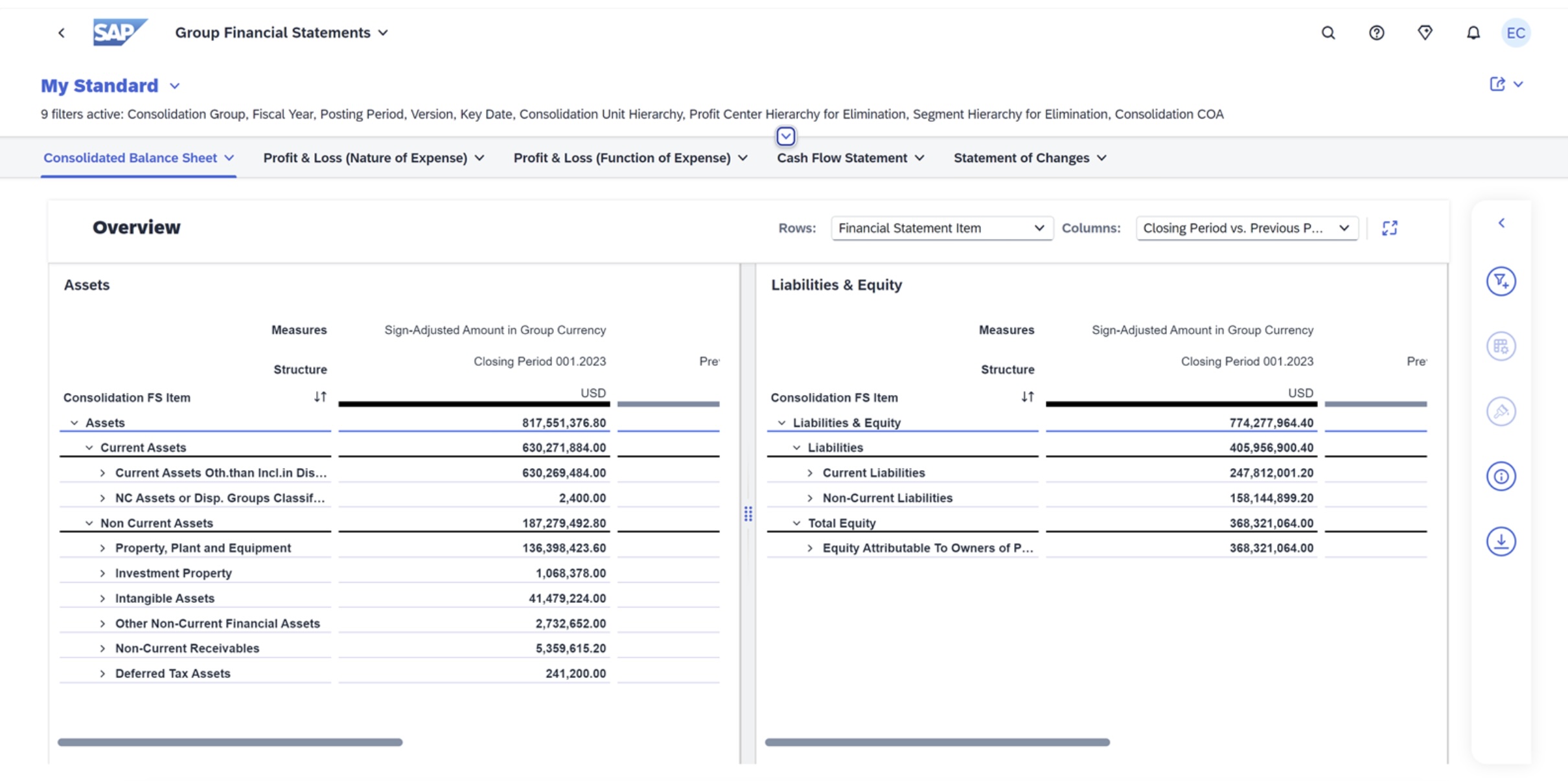Open the Columns Closing Period dropdown

(x=1247, y=228)
